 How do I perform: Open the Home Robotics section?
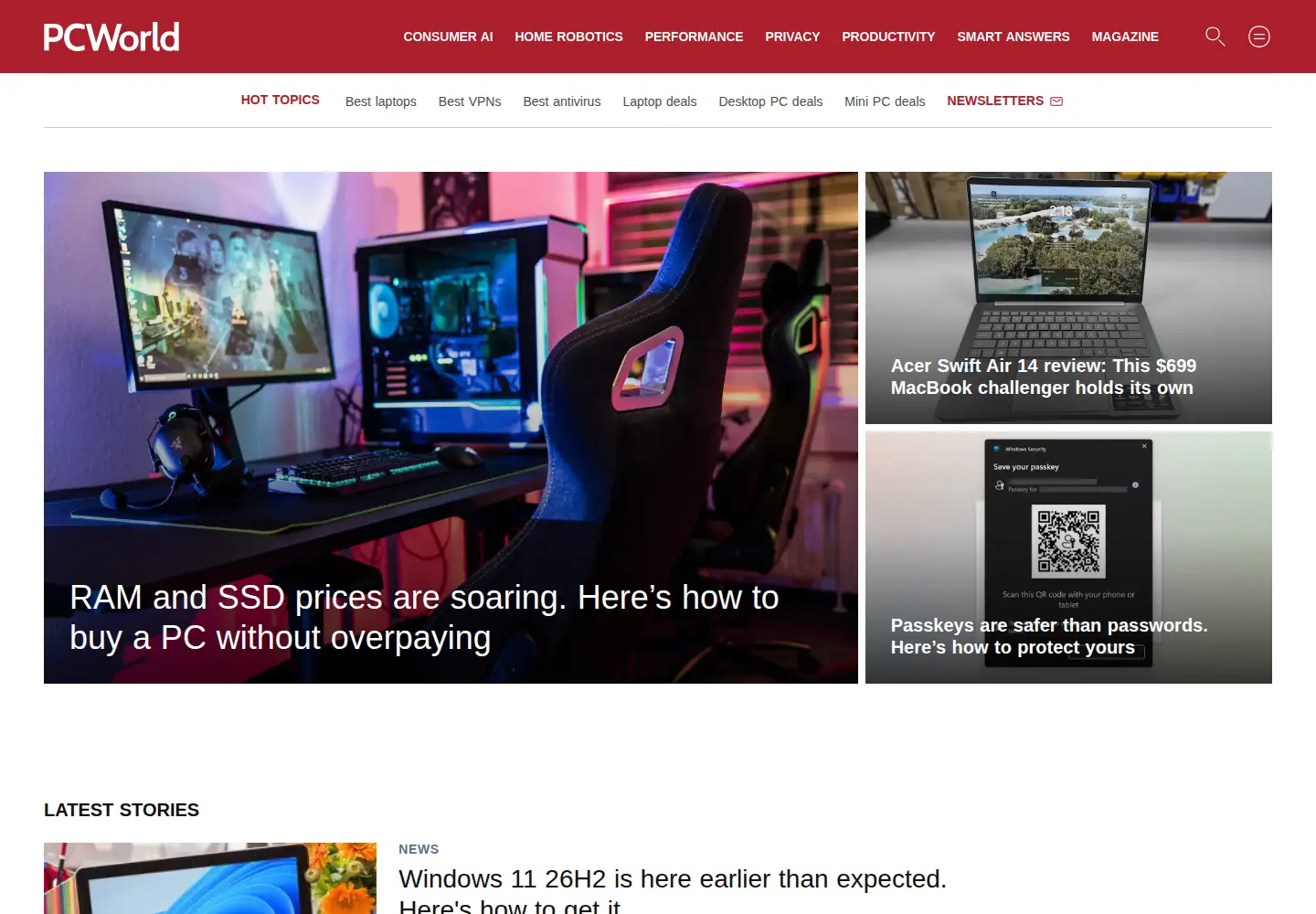tap(568, 37)
